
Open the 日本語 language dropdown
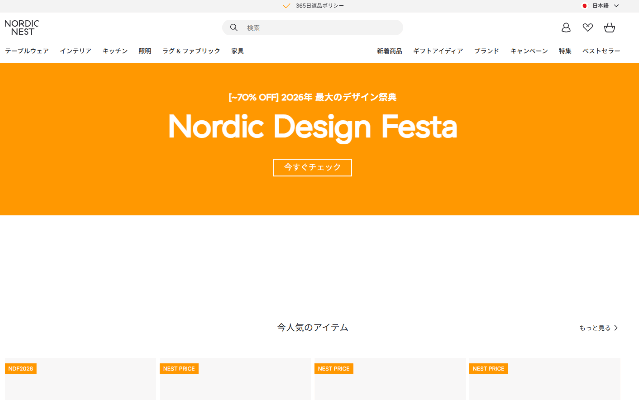tap(605, 6)
